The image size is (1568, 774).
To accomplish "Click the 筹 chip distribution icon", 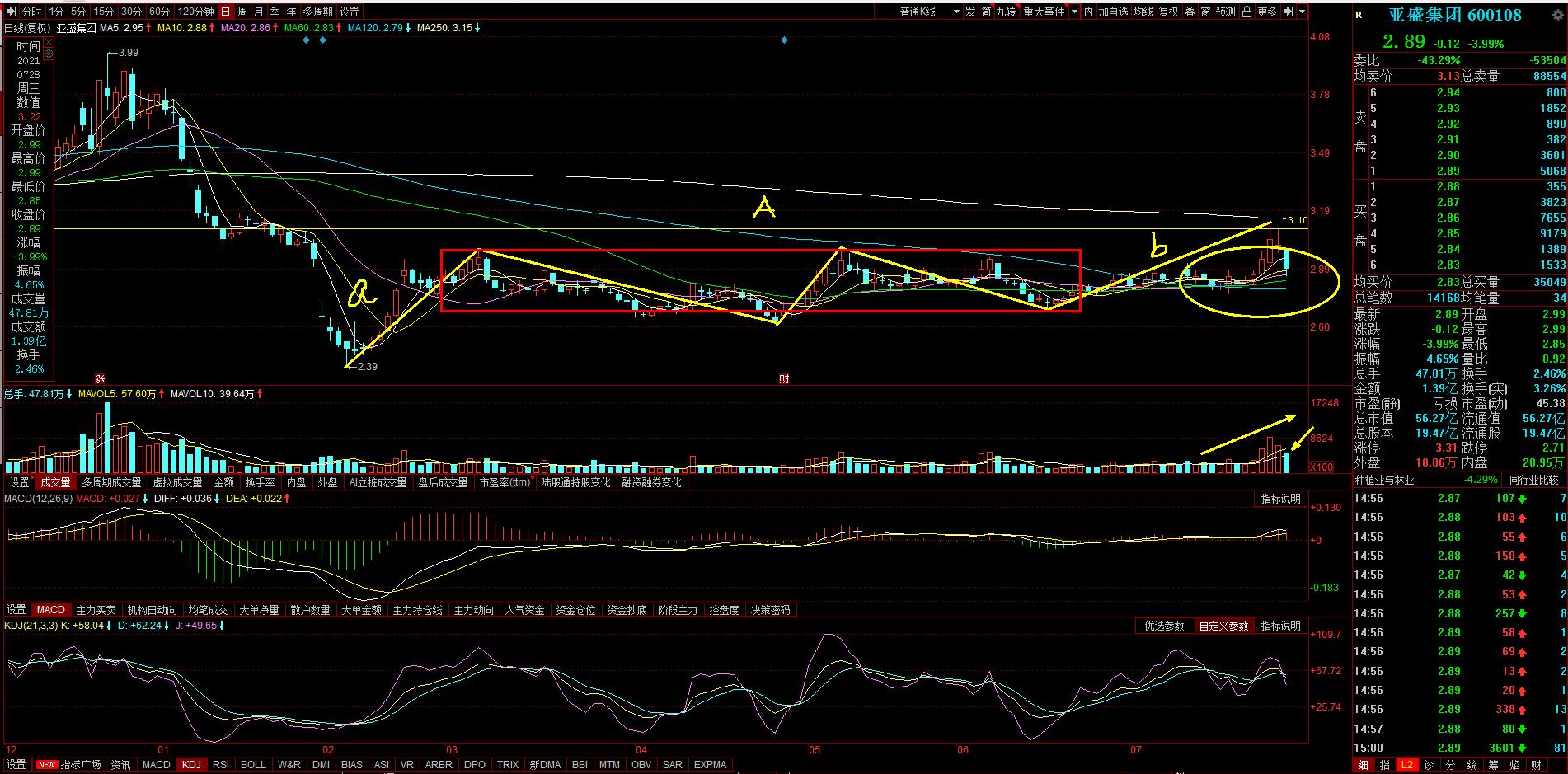I will [x=1493, y=765].
